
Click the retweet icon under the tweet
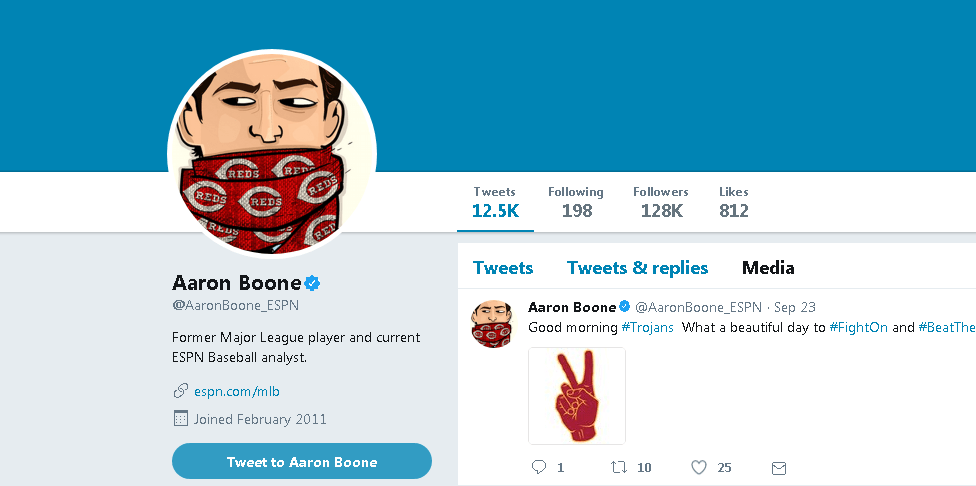pyautogui.click(x=619, y=467)
